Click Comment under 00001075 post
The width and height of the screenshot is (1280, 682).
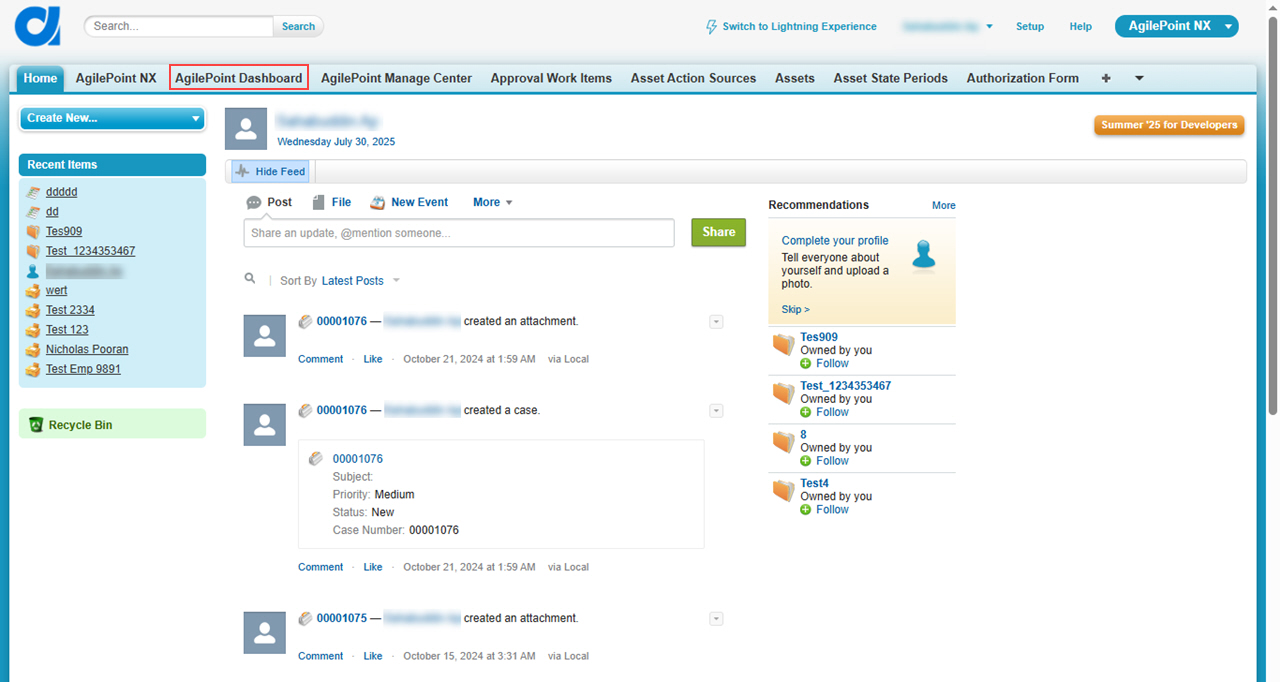[320, 656]
